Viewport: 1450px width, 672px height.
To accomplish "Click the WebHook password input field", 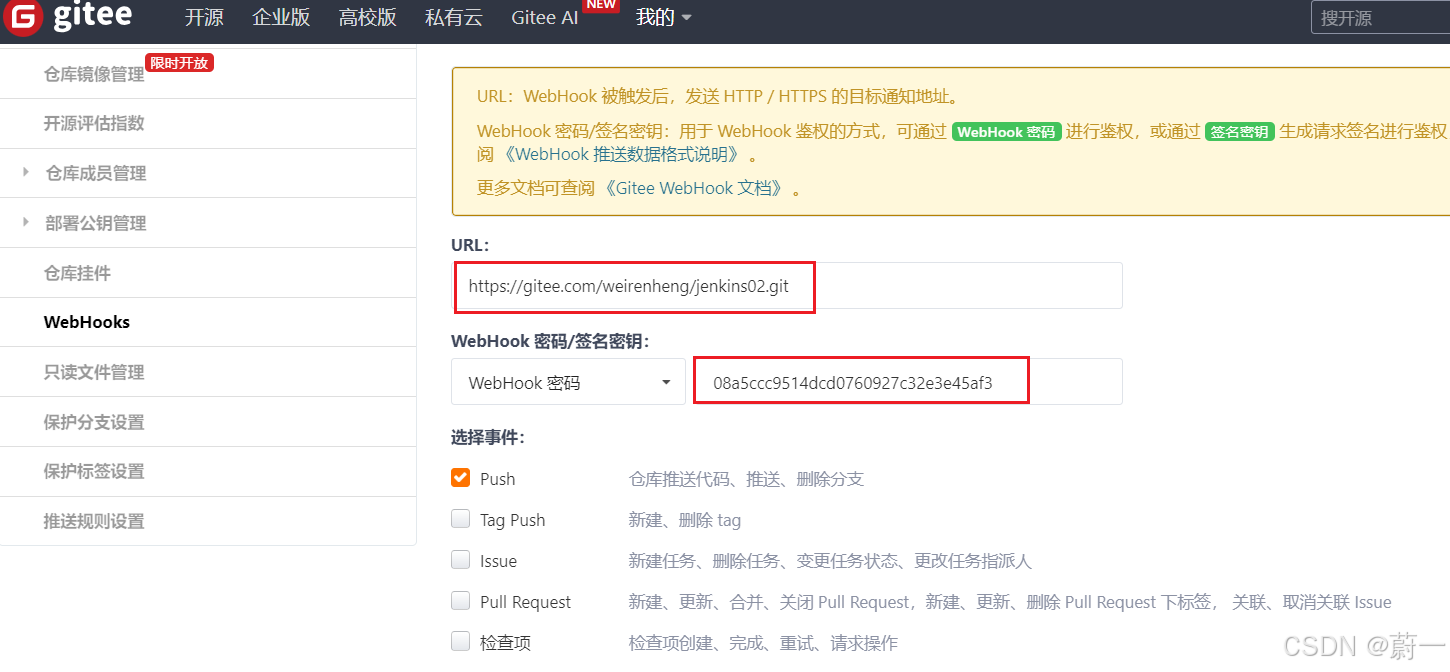I will (x=908, y=382).
